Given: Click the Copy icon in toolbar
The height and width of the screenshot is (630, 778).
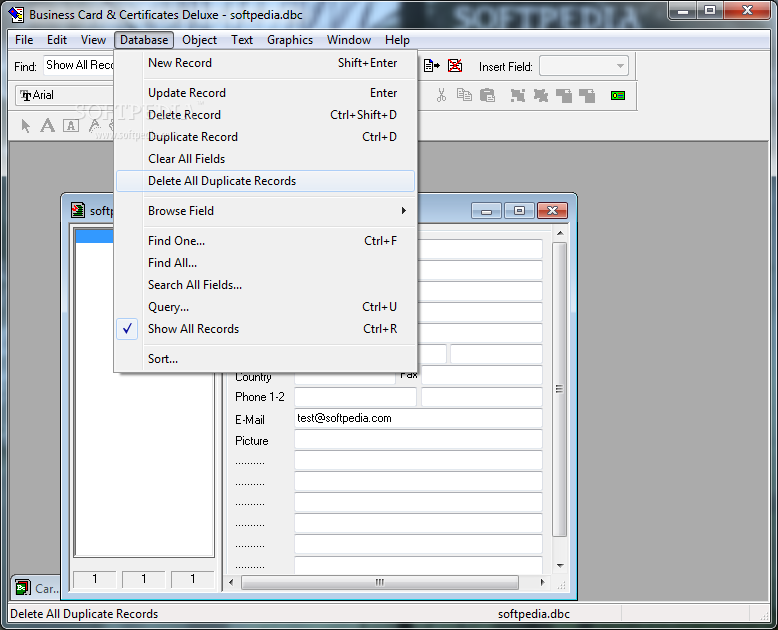Looking at the screenshot, I should (x=464, y=95).
